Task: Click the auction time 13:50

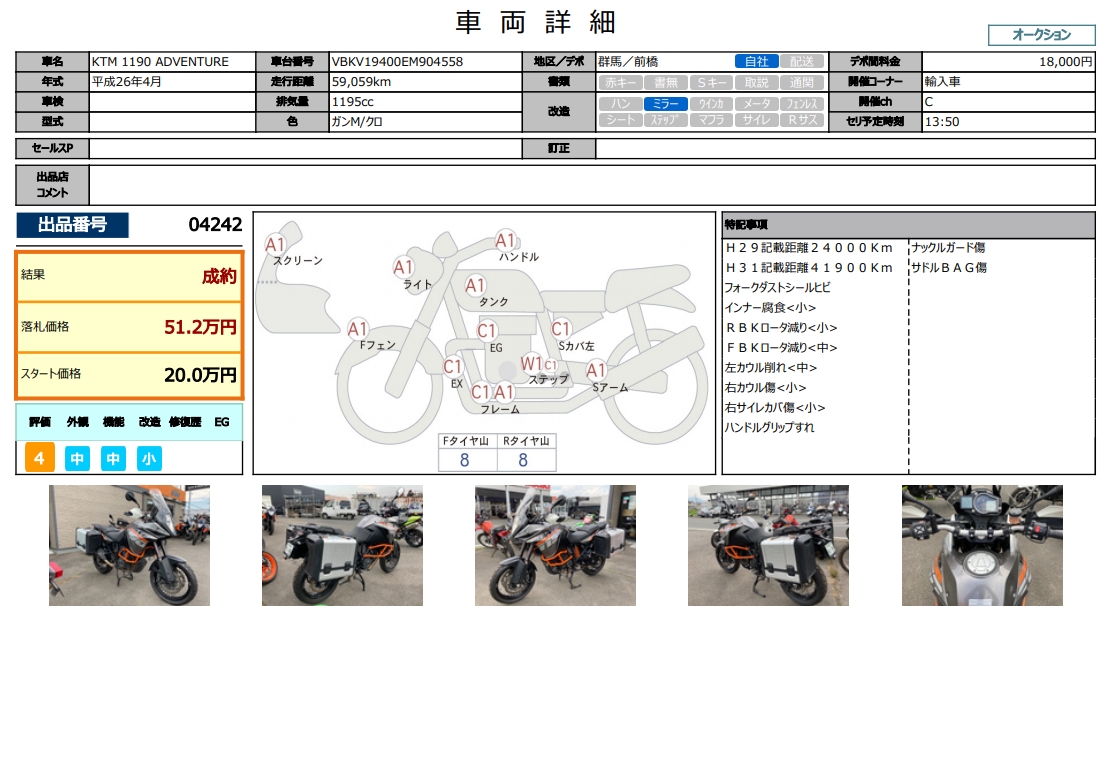Action: coord(942,121)
